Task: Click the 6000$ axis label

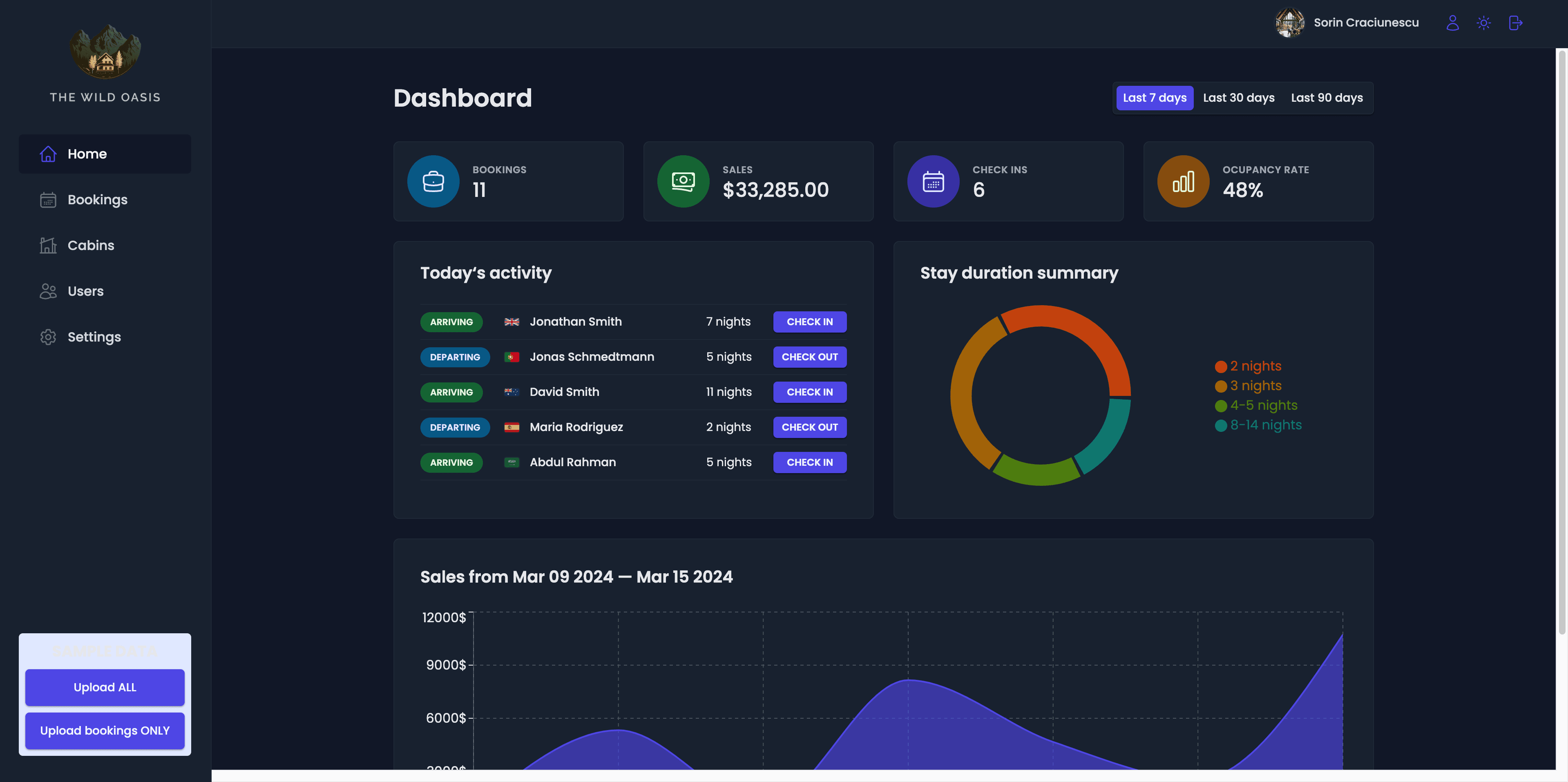Action: pos(446,718)
